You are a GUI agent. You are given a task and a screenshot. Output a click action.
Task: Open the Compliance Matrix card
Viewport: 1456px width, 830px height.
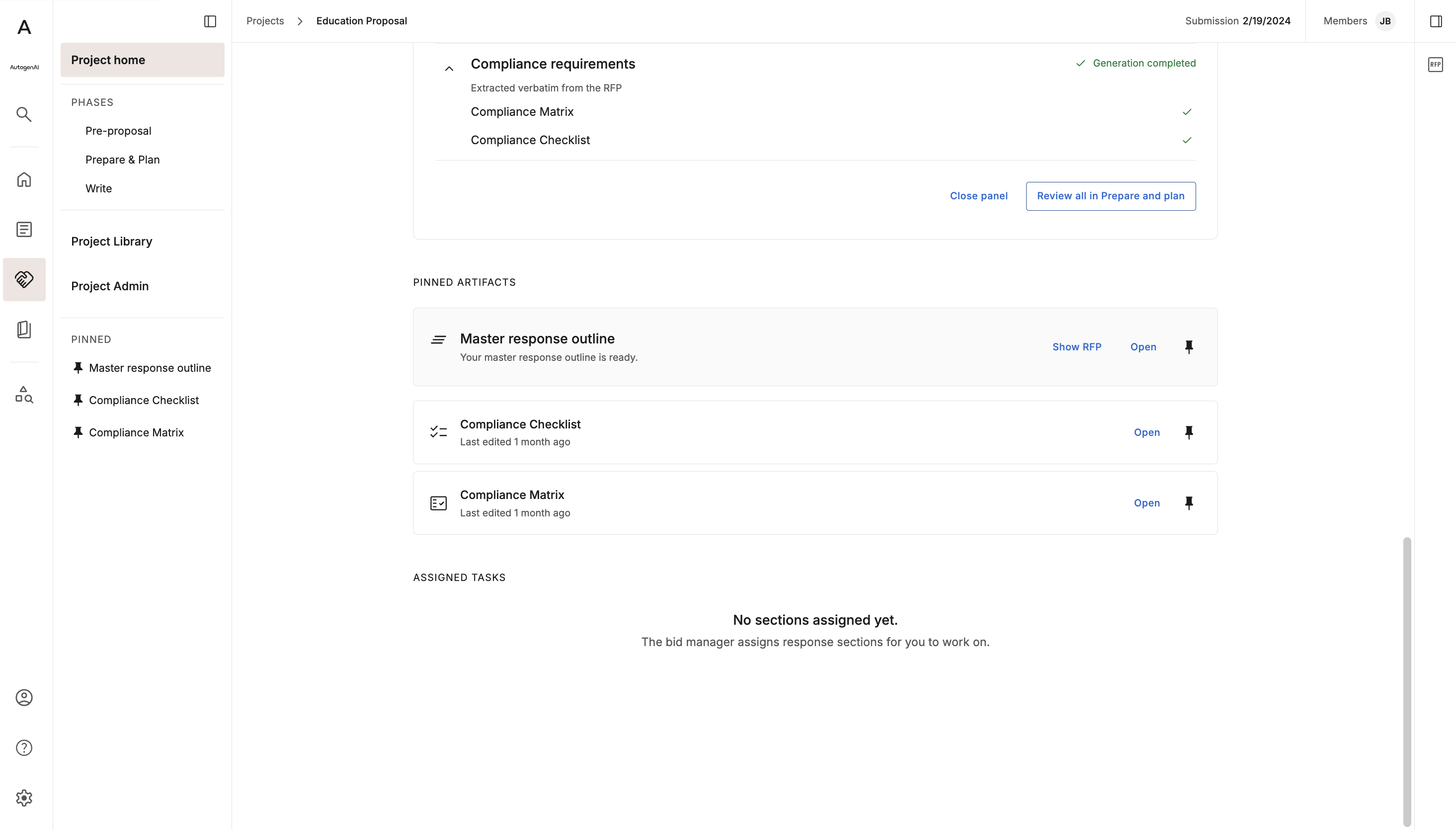1146,503
